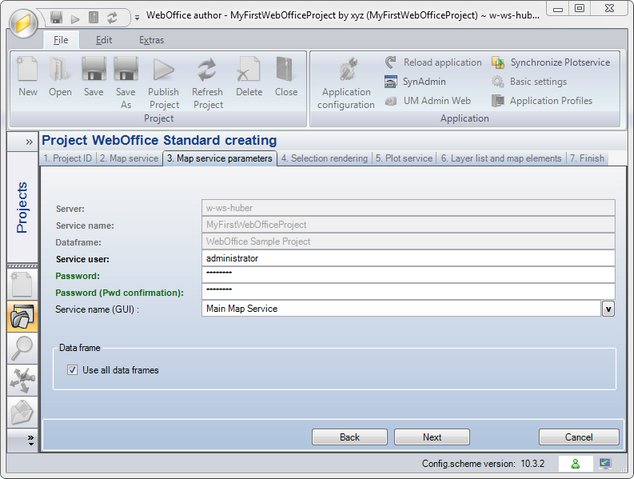Click Refresh icon in quick access toolbar

pyautogui.click(x=112, y=17)
